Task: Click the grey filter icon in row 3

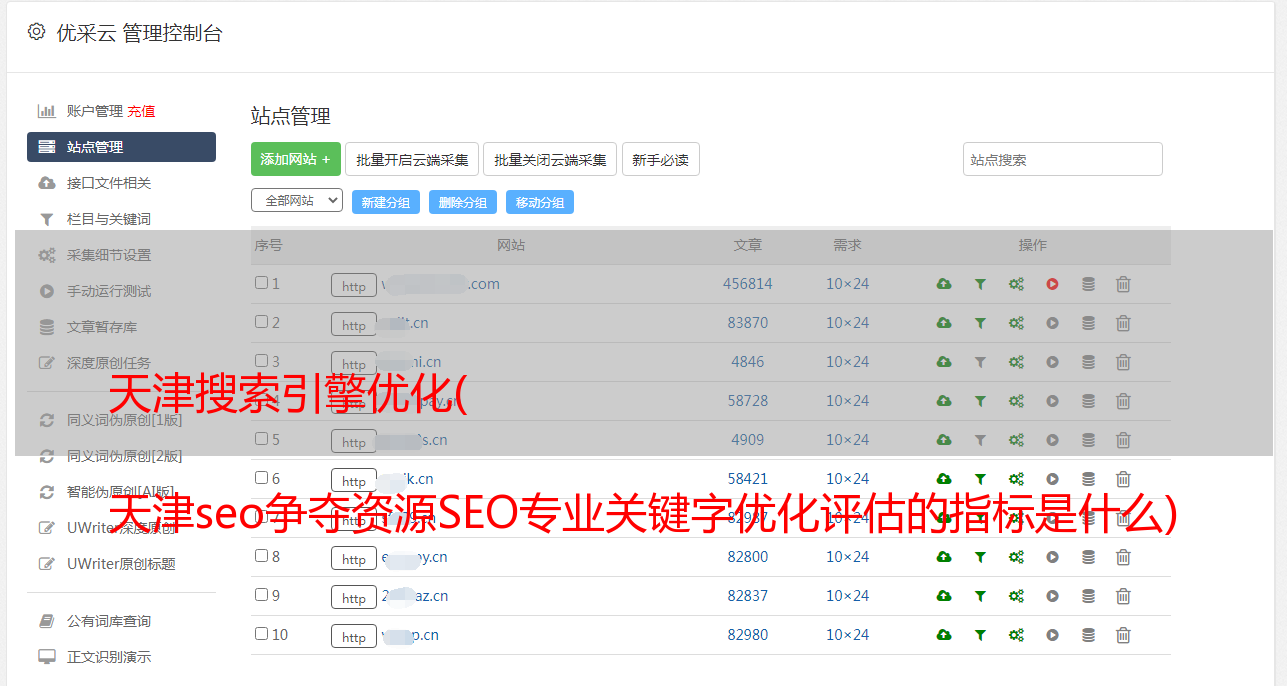Action: (980, 362)
